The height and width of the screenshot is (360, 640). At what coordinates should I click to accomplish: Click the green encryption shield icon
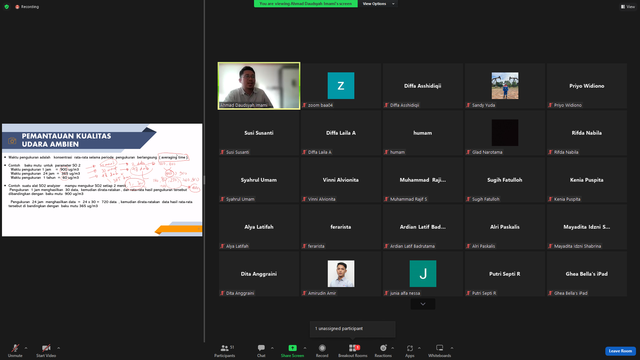point(7,7)
